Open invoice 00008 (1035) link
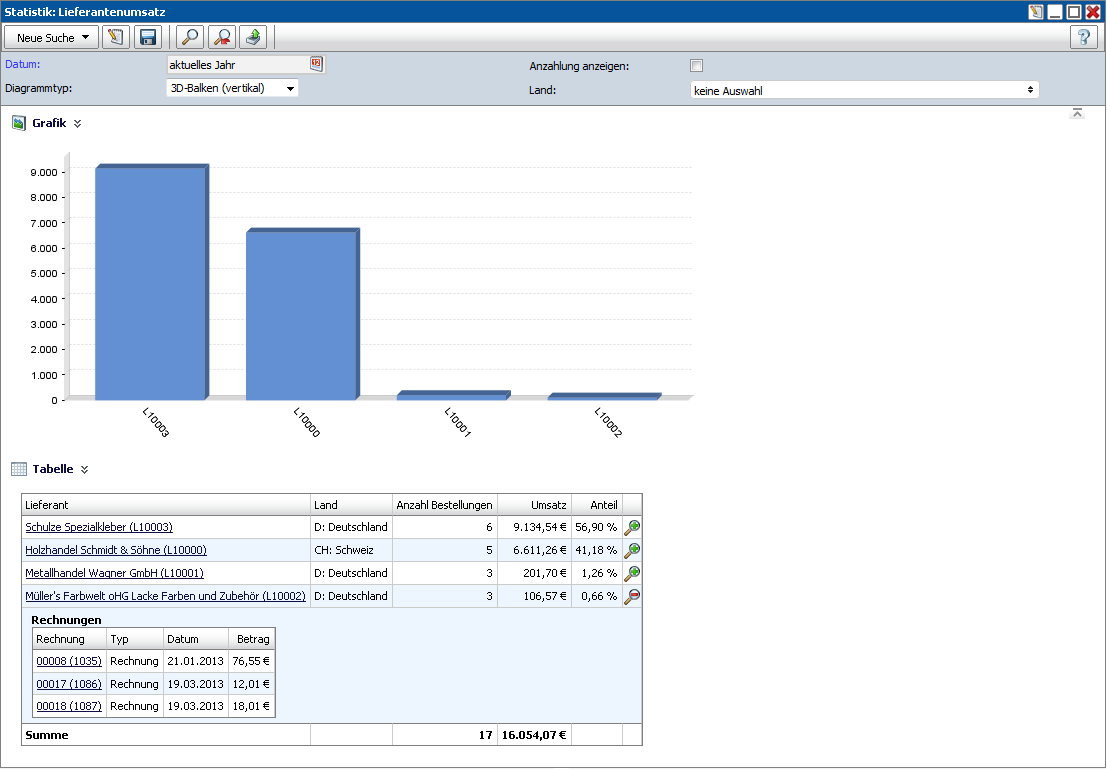The width and height of the screenshot is (1107, 769). (x=67, y=661)
